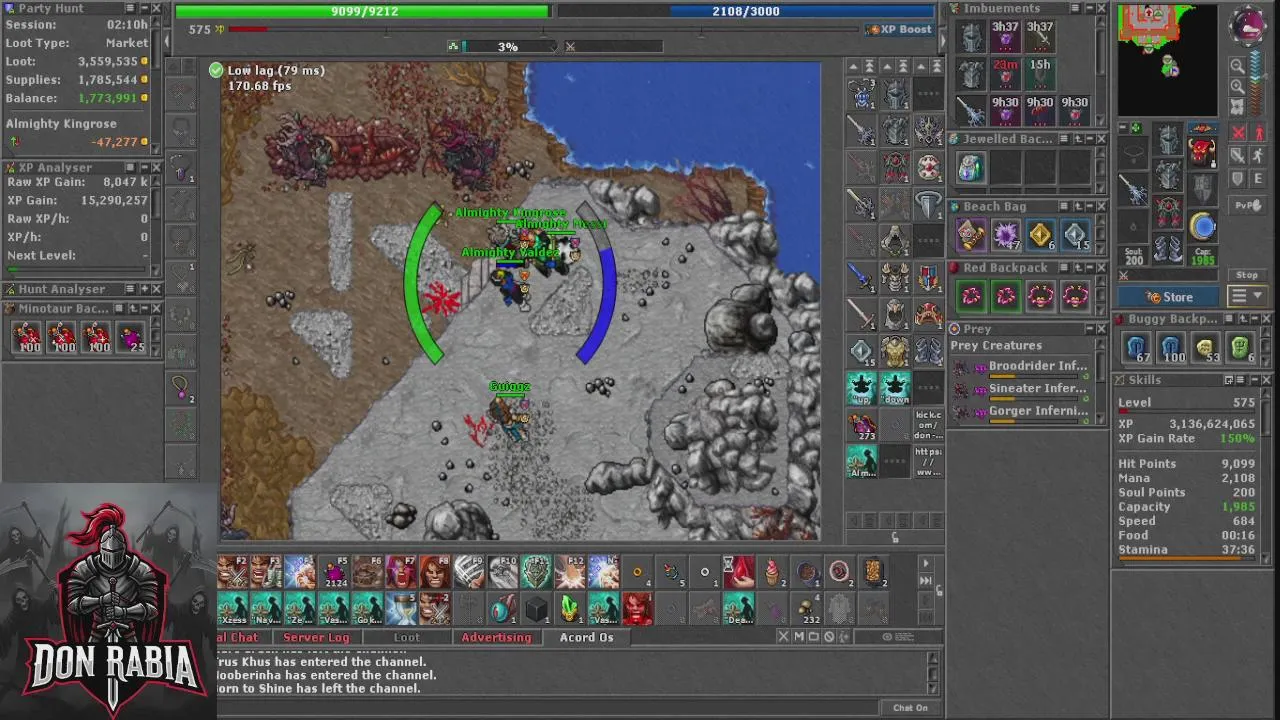
Task: Click the green crystal hotkey item
Action: (570, 607)
